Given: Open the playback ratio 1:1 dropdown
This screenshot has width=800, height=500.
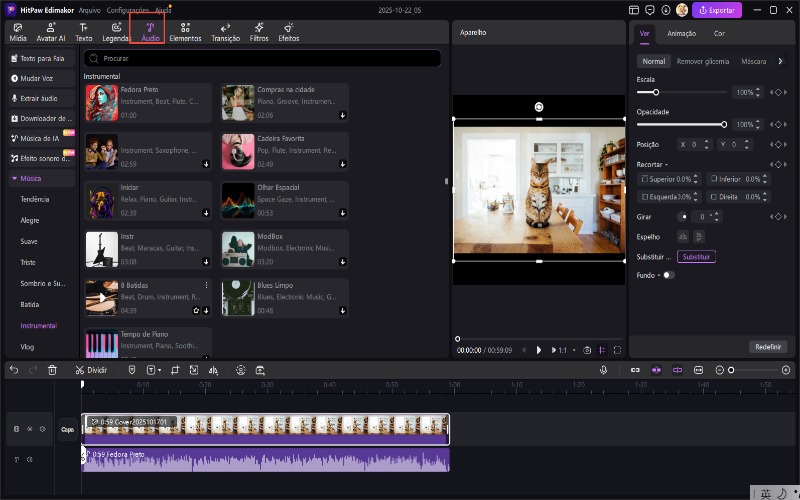Looking at the screenshot, I should (x=574, y=350).
